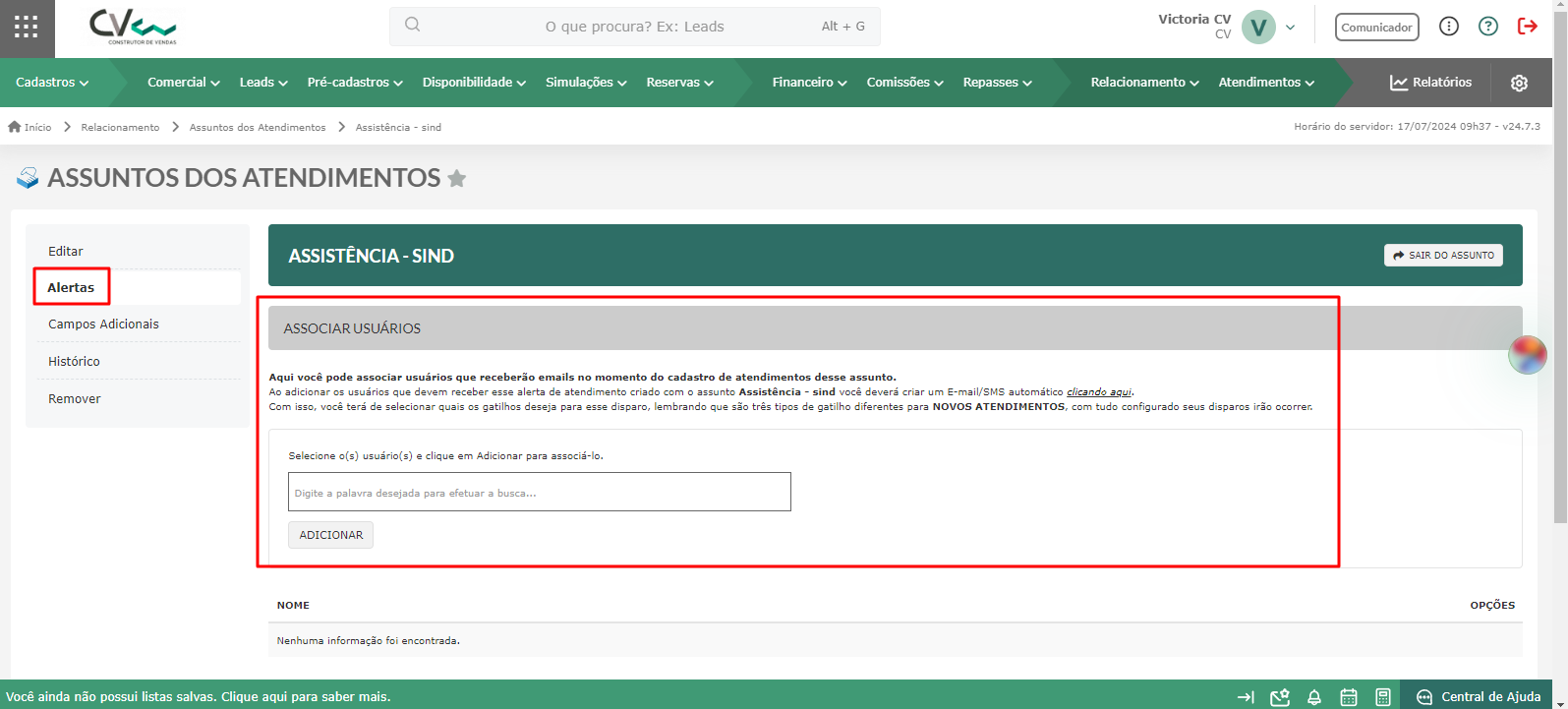The height and width of the screenshot is (709, 1568).
Task: Click the saved lists footer message
Action: [x=199, y=696]
